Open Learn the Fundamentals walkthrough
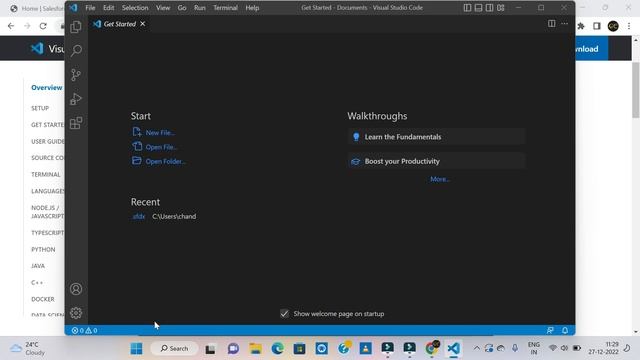The image size is (640, 360). 436,137
